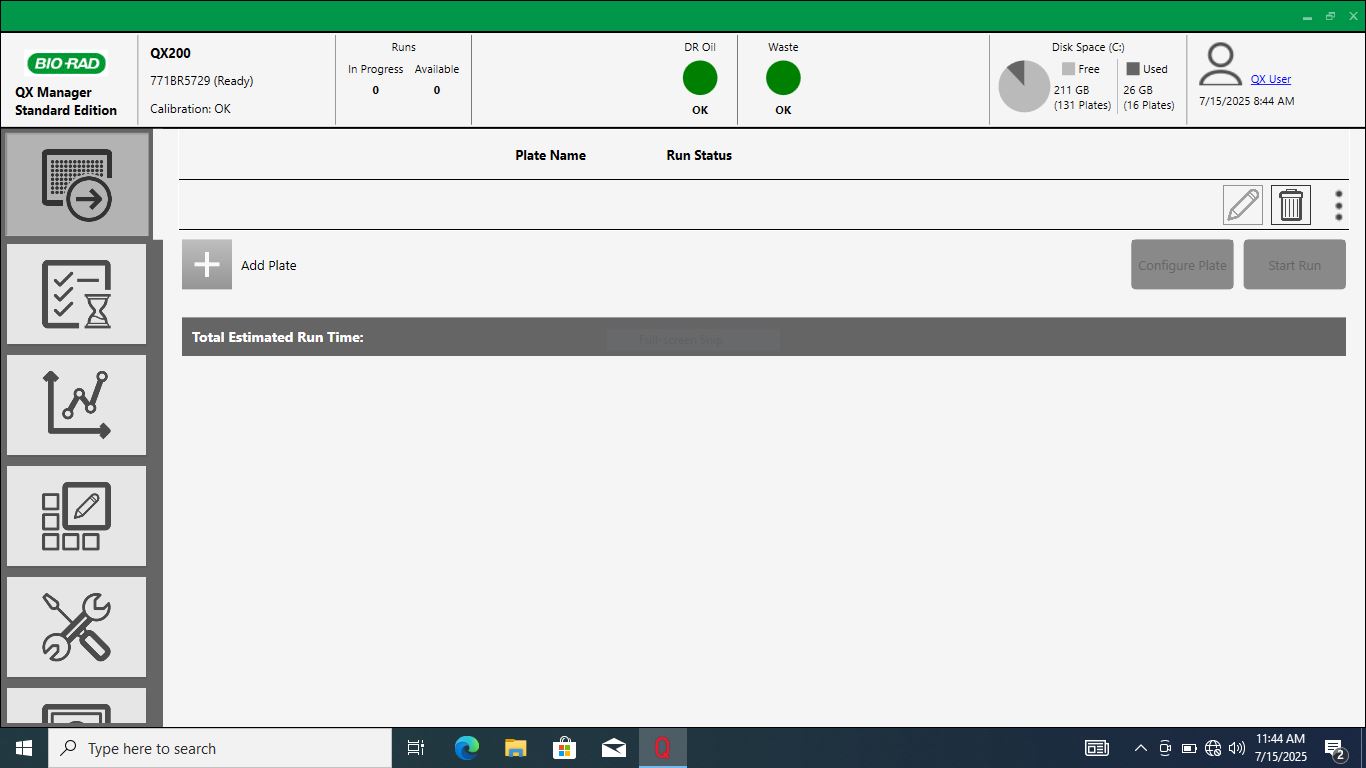Viewport: 1366px width, 768px height.
Task: Expand the three-dot vertical options menu
Action: click(x=1339, y=205)
